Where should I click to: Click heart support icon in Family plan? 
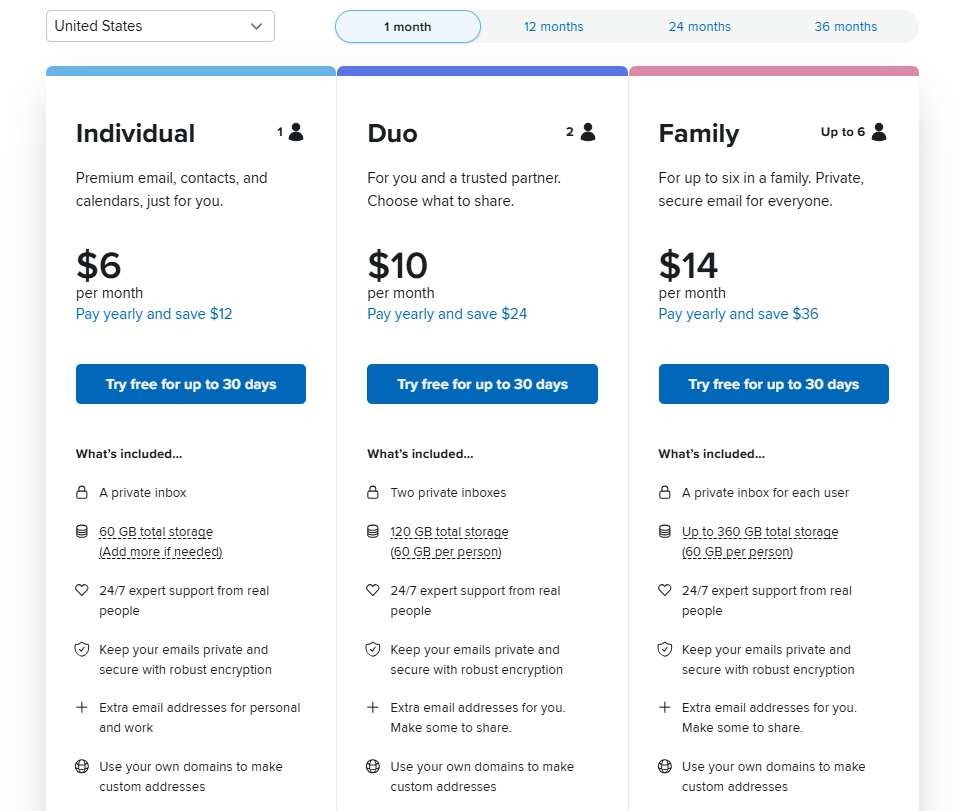pos(665,590)
